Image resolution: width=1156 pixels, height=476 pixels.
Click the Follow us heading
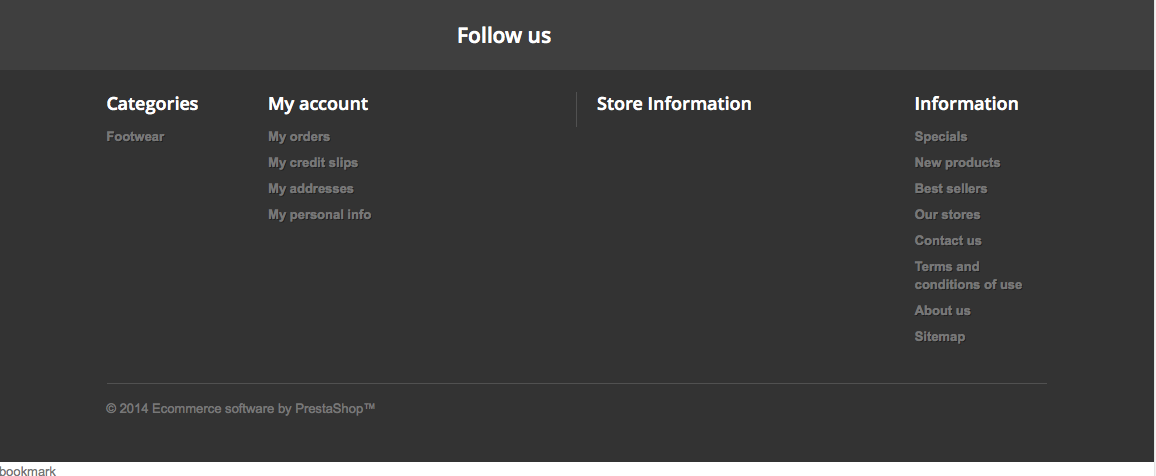503,36
